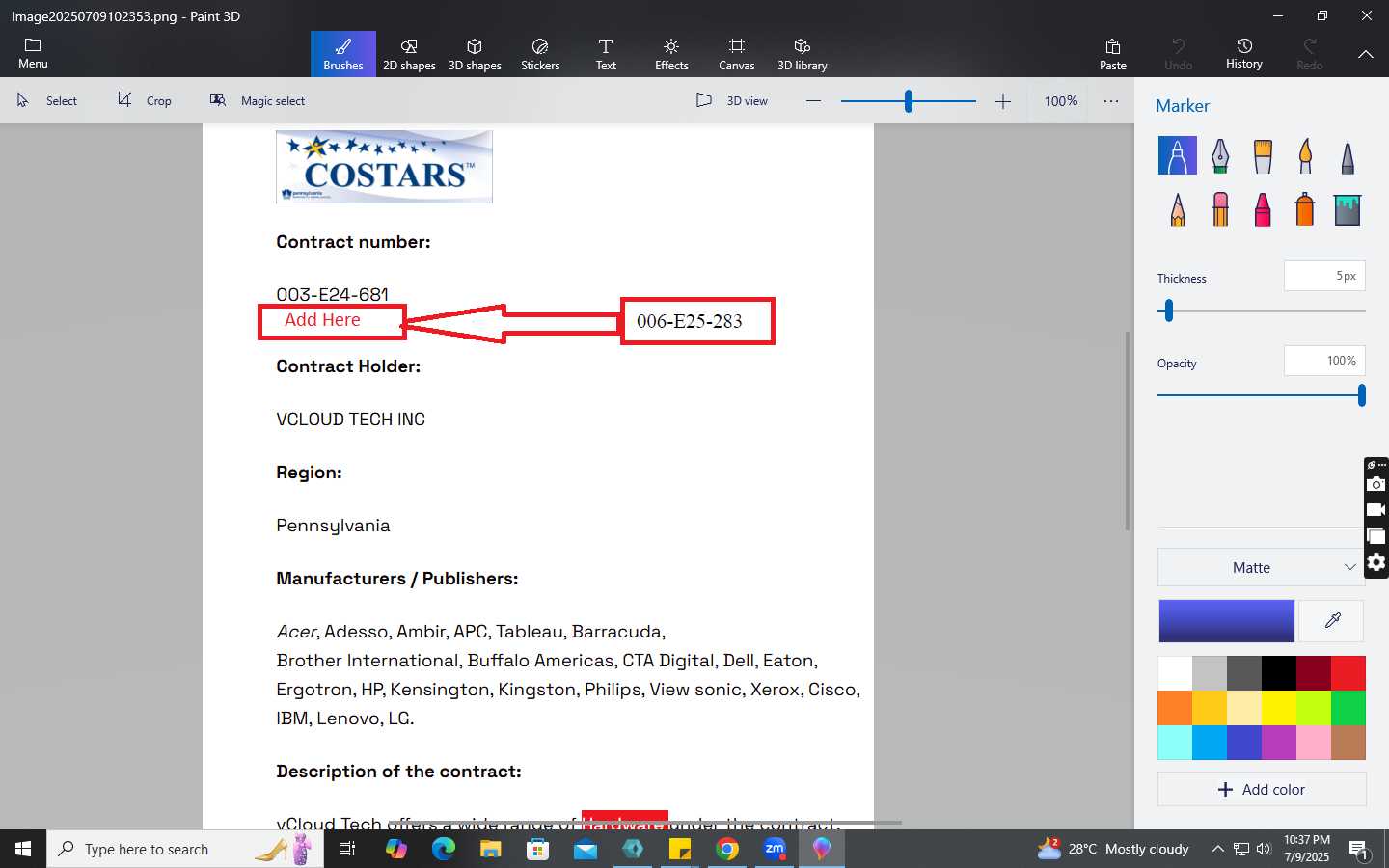The width and height of the screenshot is (1389, 868).
Task: Select the Oil brush
Action: coord(1263,155)
